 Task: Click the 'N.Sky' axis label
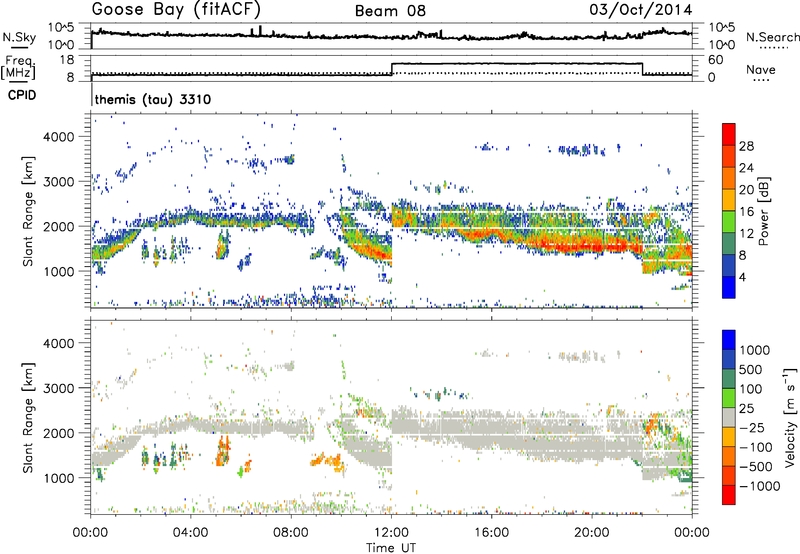click(x=19, y=37)
